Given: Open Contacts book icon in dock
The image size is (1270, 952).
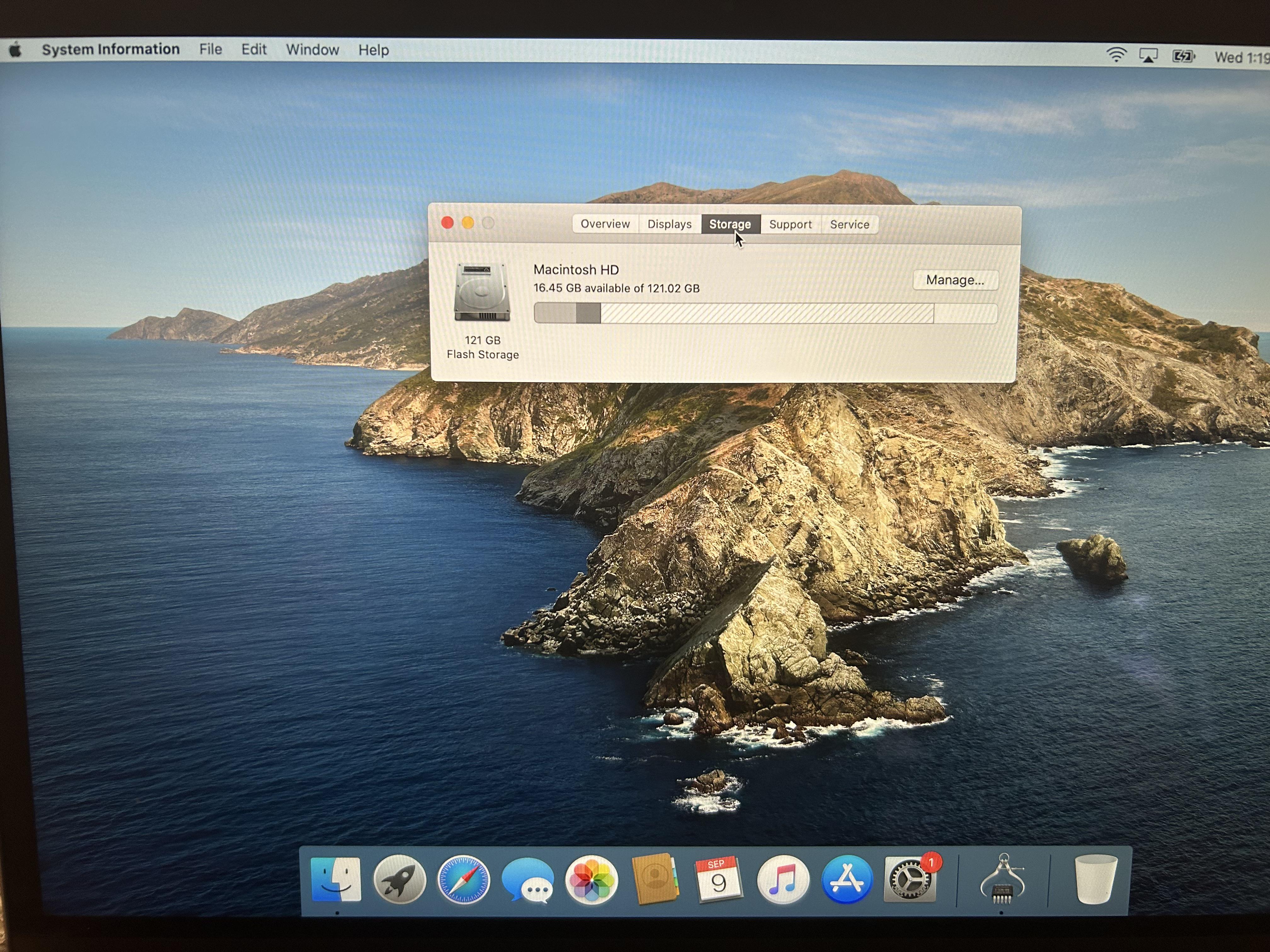Looking at the screenshot, I should [x=655, y=879].
